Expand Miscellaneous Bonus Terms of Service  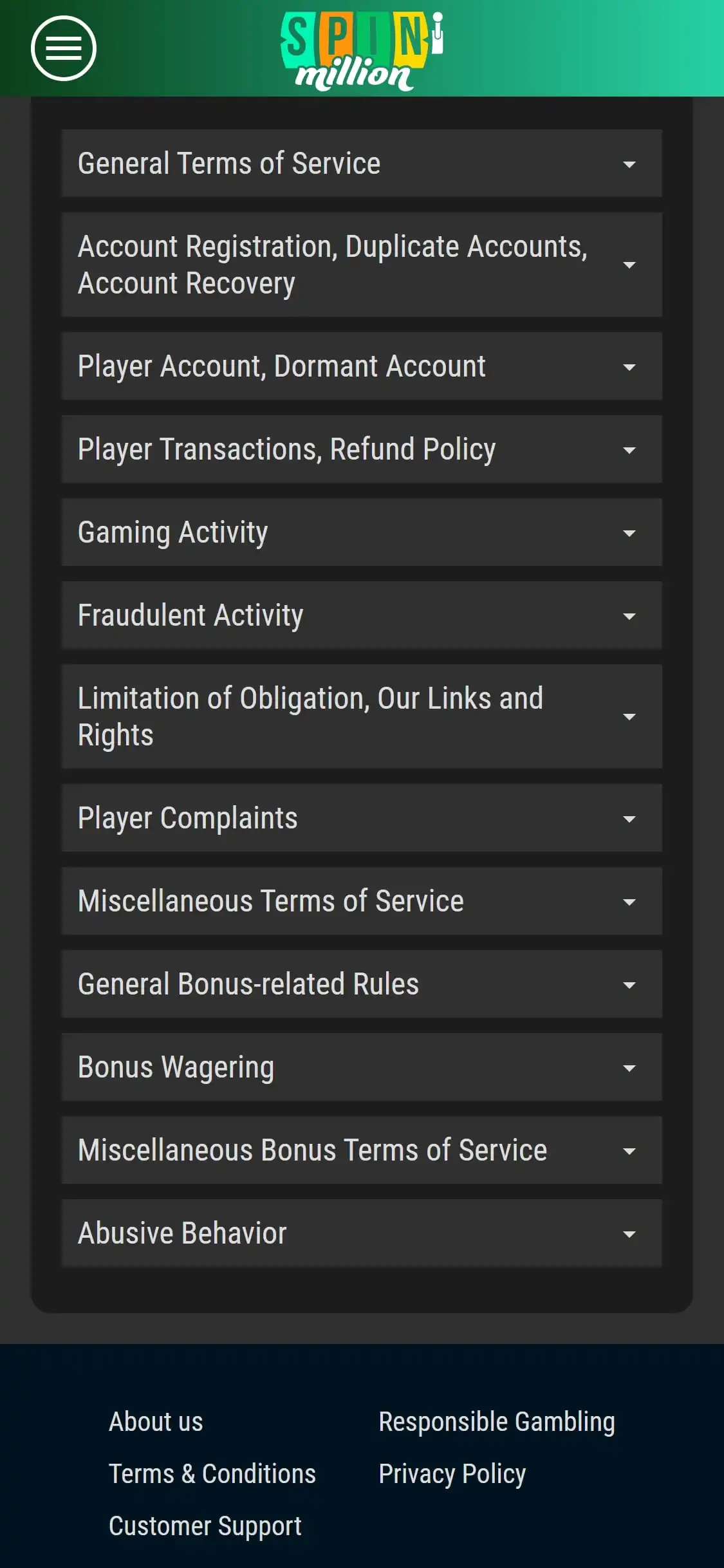point(360,1150)
